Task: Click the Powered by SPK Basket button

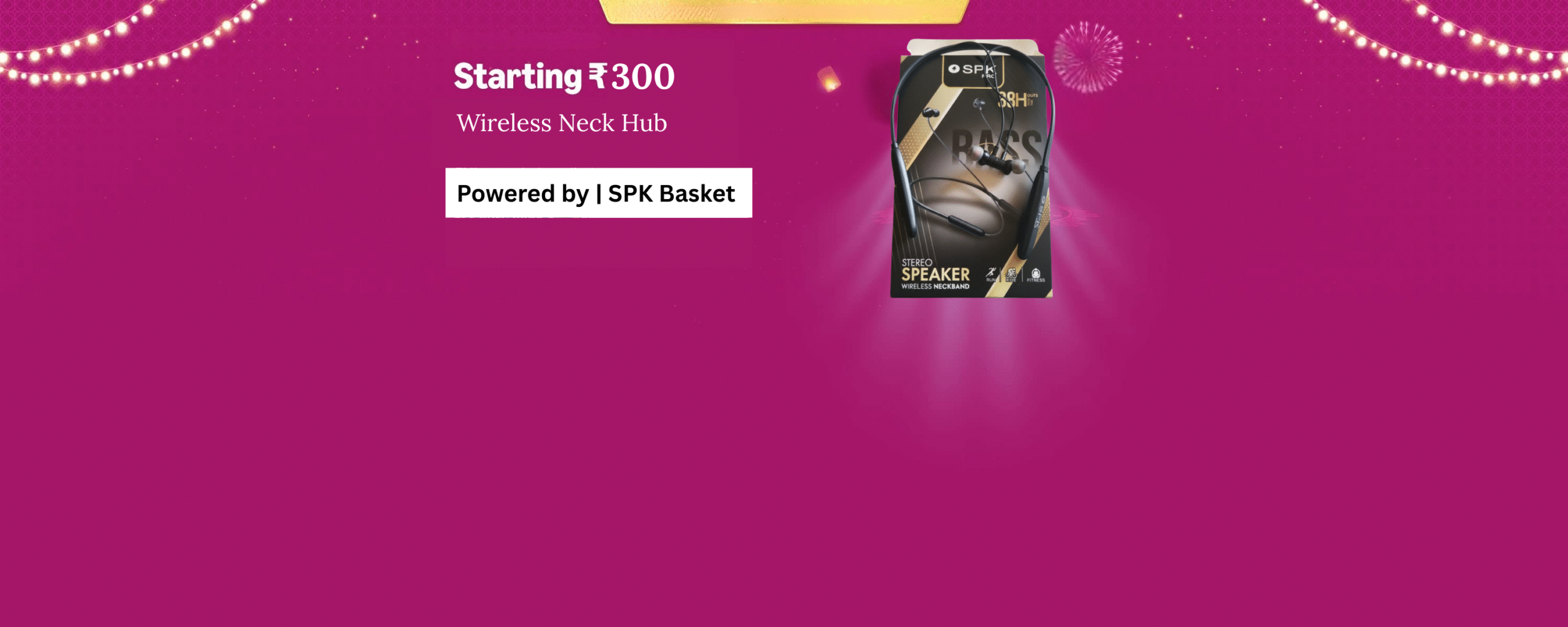Action: pos(598,193)
